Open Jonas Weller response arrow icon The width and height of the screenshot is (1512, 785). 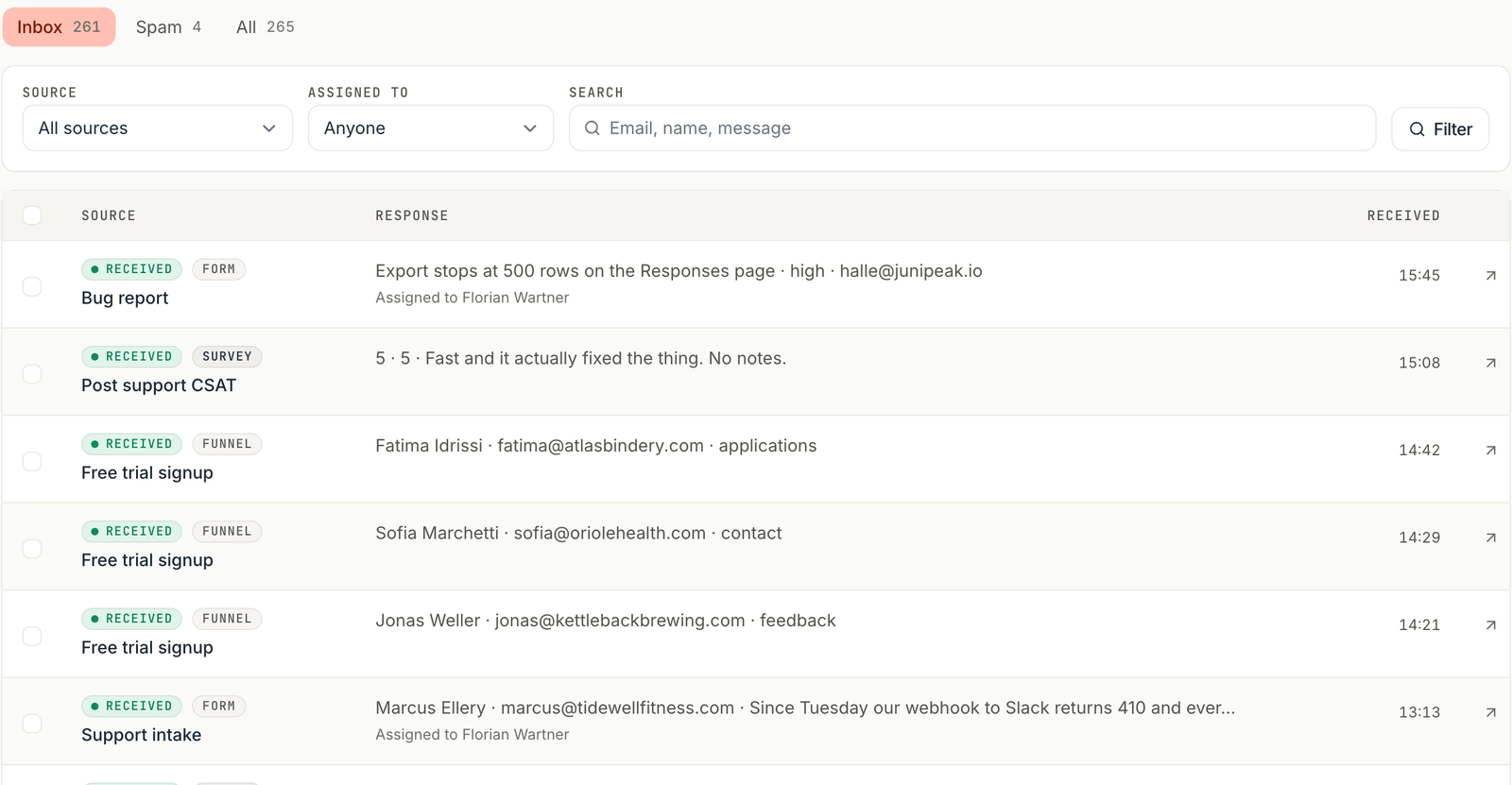[1490, 625]
